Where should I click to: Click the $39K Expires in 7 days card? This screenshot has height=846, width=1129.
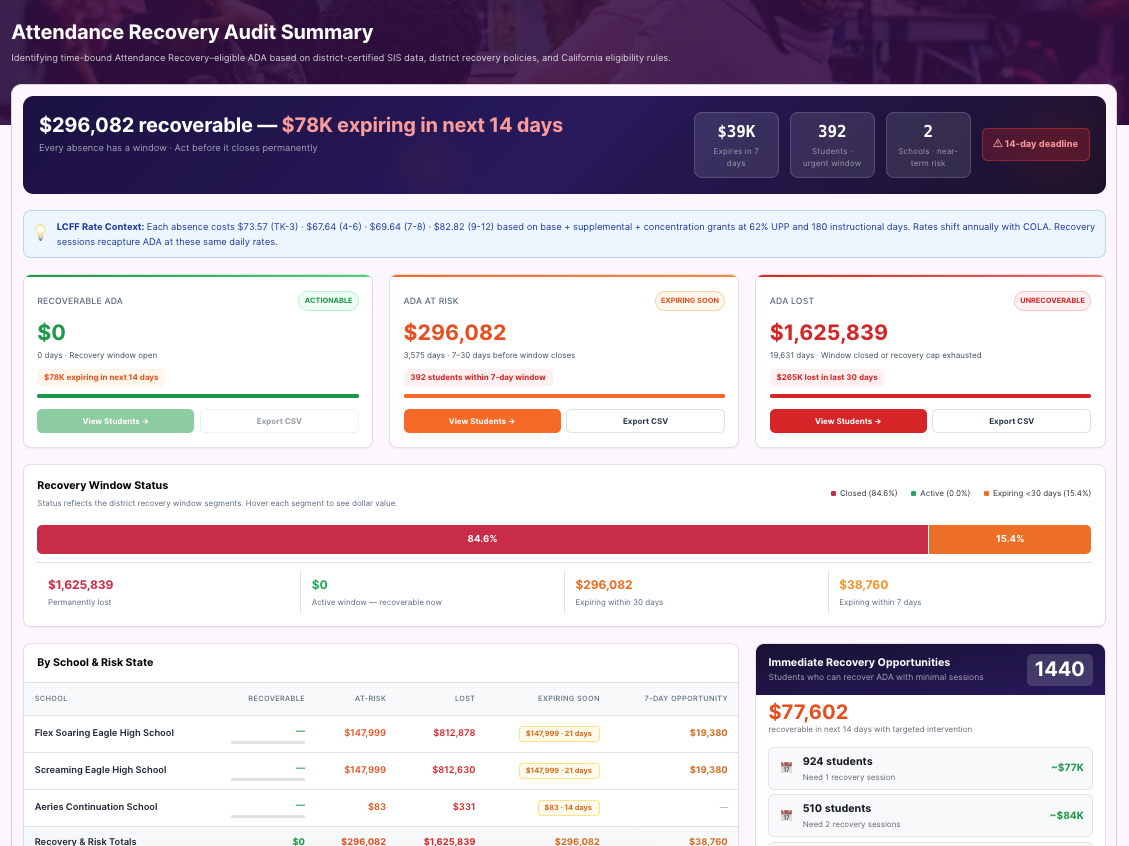point(736,145)
